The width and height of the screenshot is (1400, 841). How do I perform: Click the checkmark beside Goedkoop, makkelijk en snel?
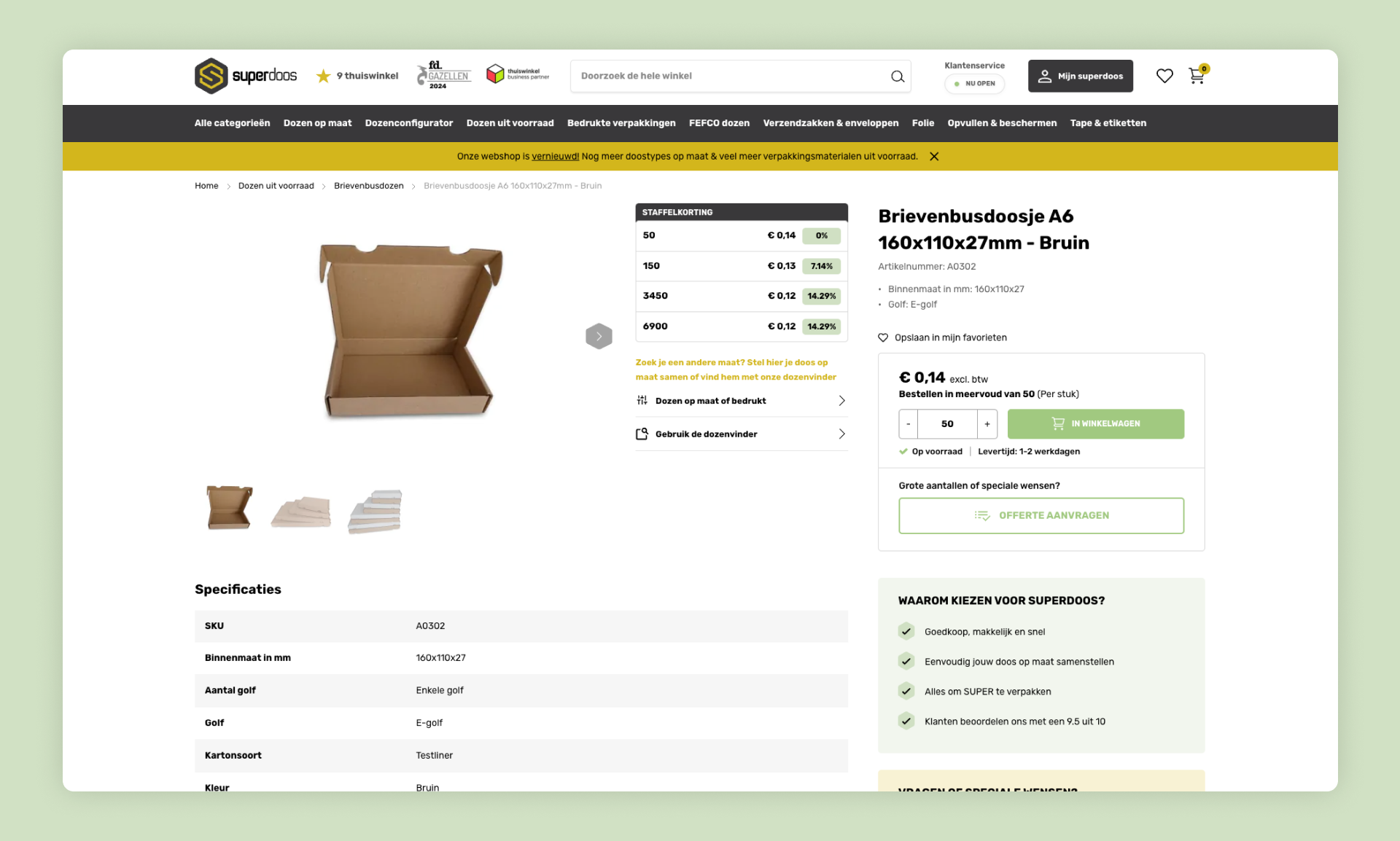tap(906, 631)
